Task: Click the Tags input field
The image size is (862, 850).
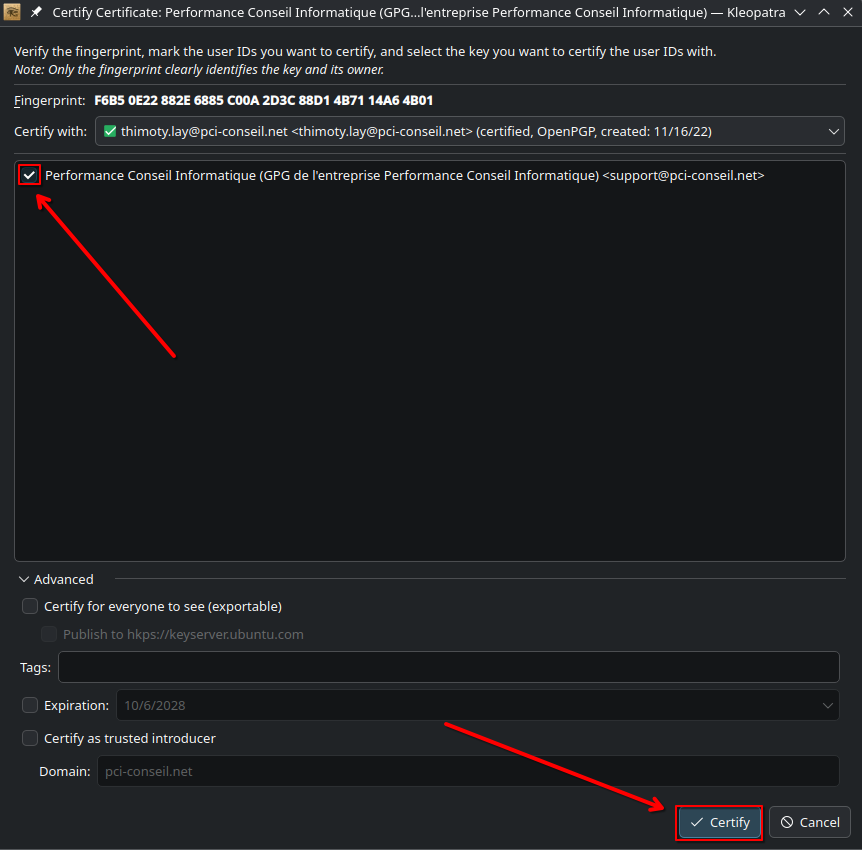Action: (x=448, y=667)
